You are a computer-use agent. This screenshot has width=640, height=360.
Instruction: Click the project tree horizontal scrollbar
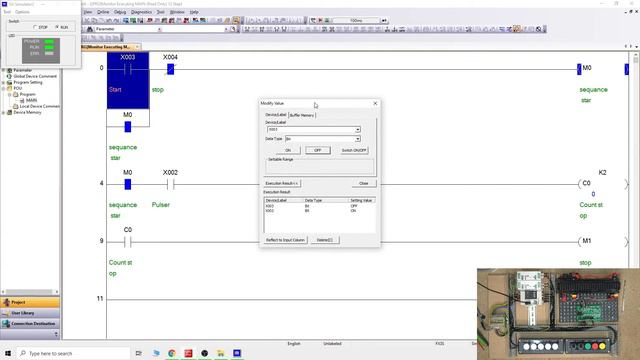(30, 291)
